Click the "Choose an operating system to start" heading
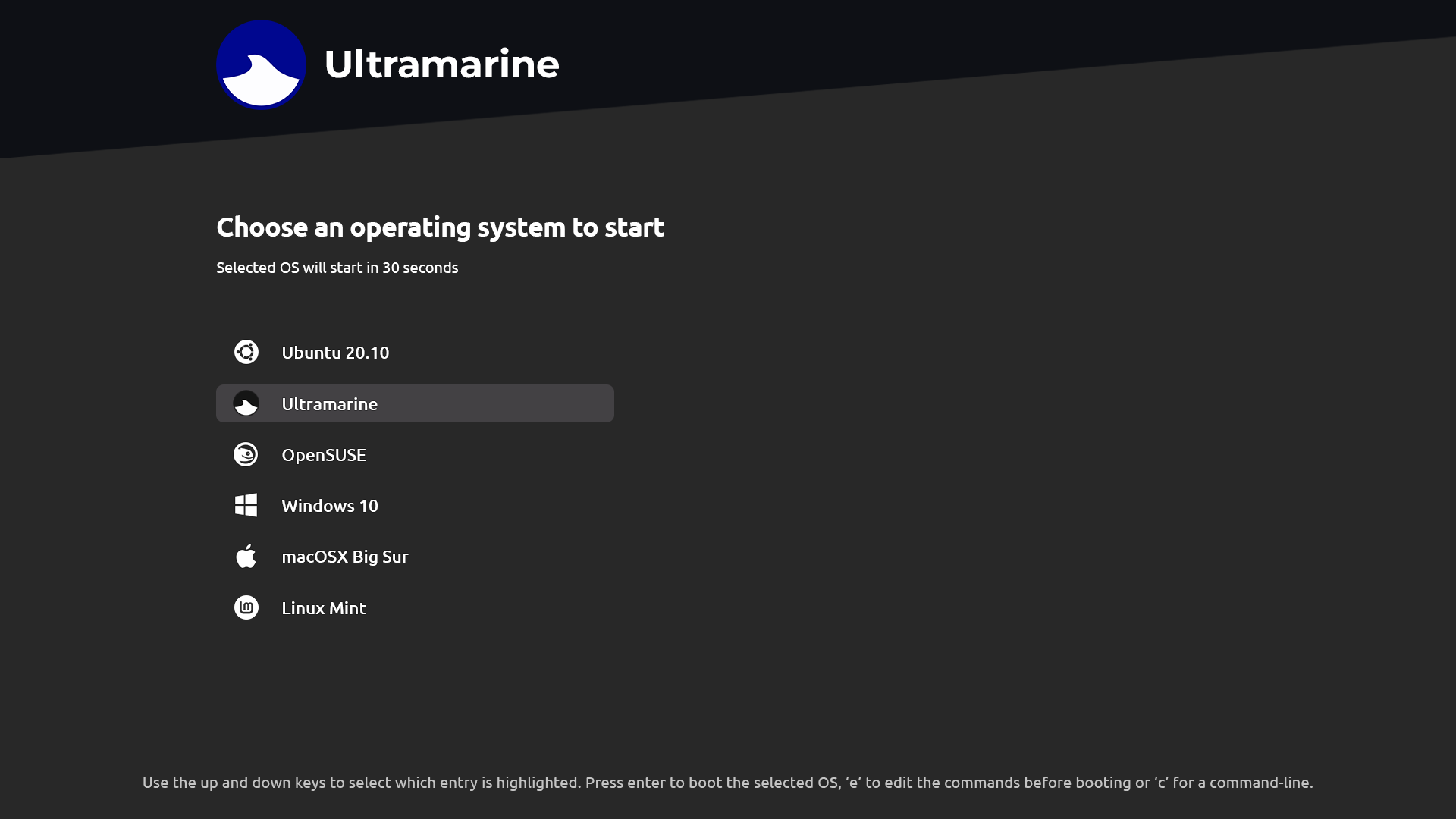The image size is (1456, 819). 440,227
